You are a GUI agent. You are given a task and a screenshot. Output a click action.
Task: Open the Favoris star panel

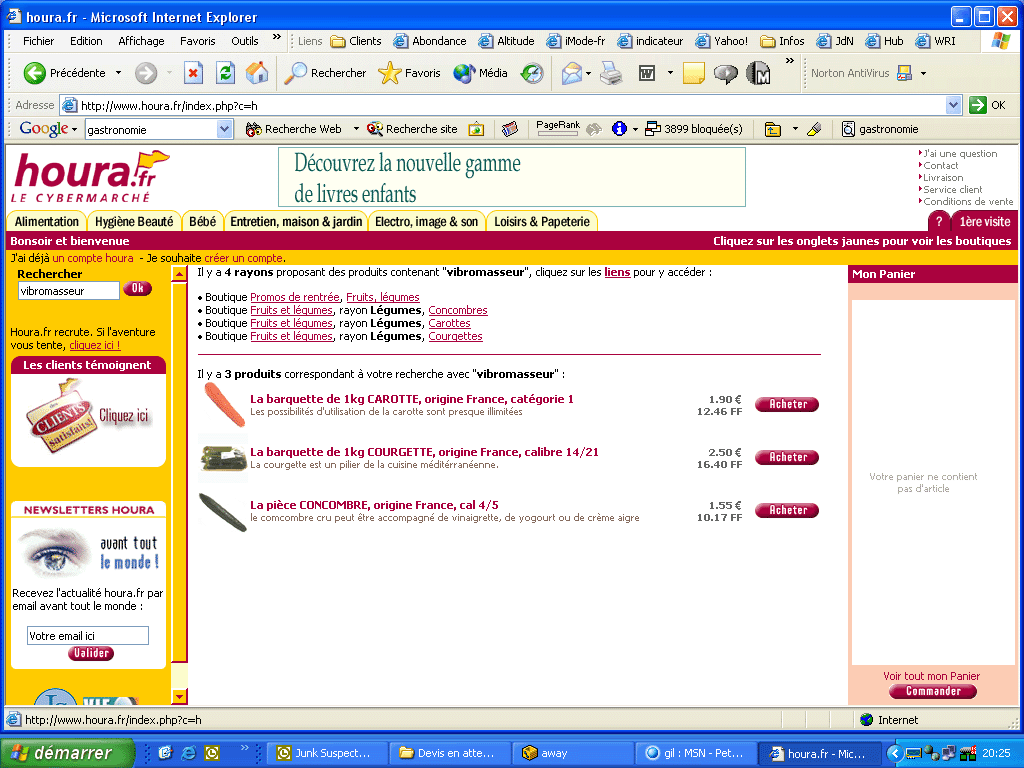coord(409,73)
